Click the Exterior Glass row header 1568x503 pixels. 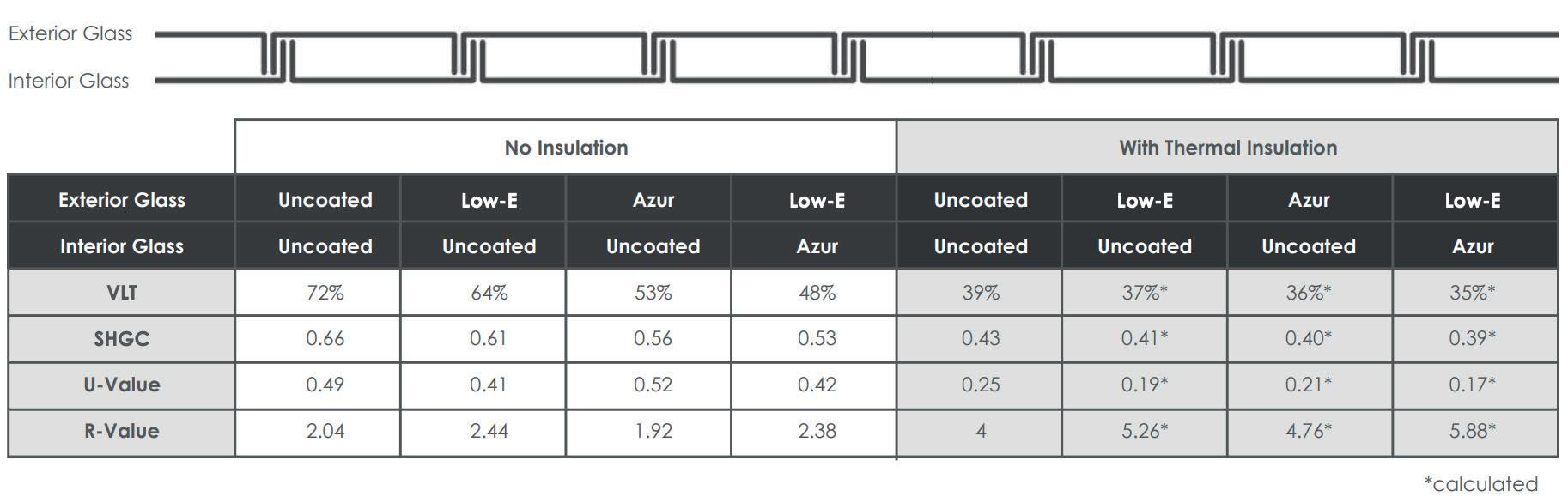click(x=122, y=200)
